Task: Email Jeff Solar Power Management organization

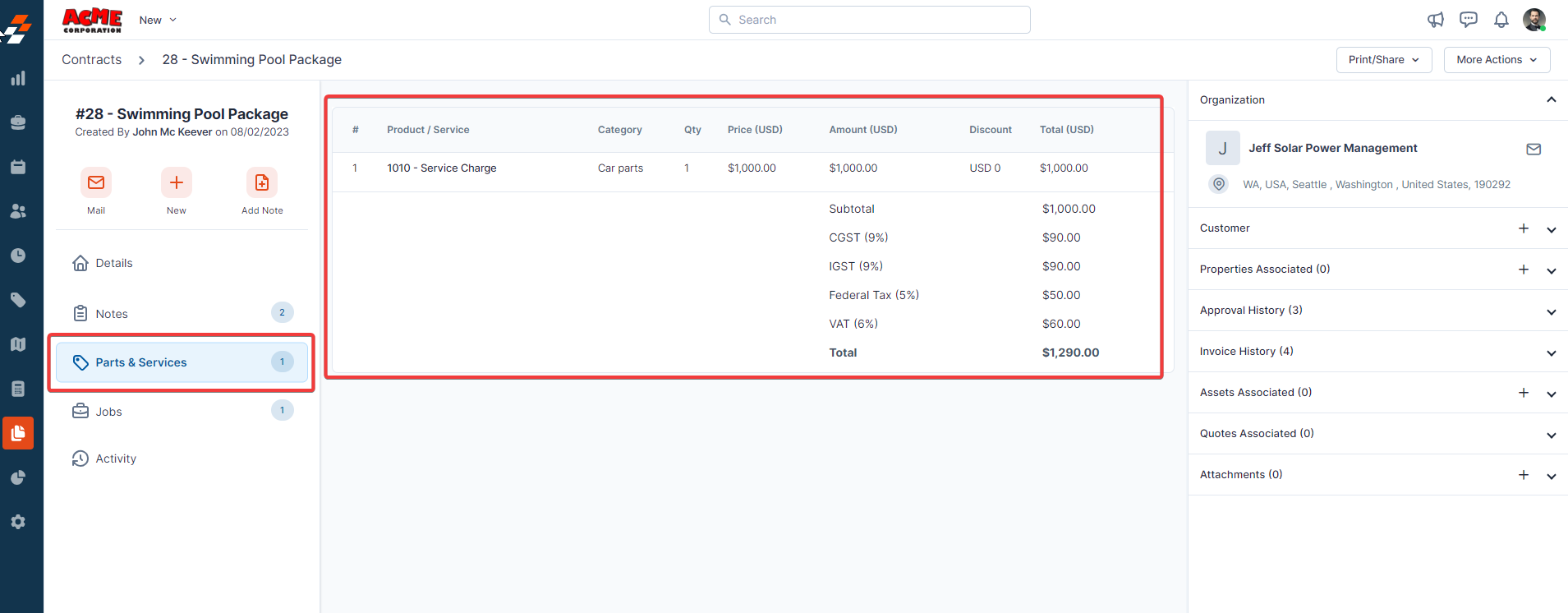Action: [x=1533, y=149]
